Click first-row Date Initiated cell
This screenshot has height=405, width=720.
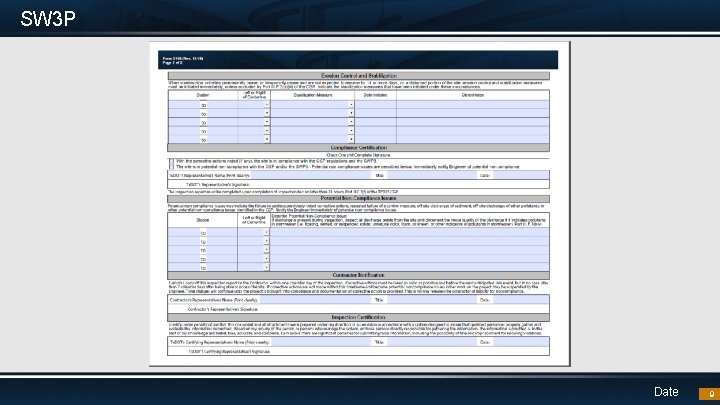point(376,105)
